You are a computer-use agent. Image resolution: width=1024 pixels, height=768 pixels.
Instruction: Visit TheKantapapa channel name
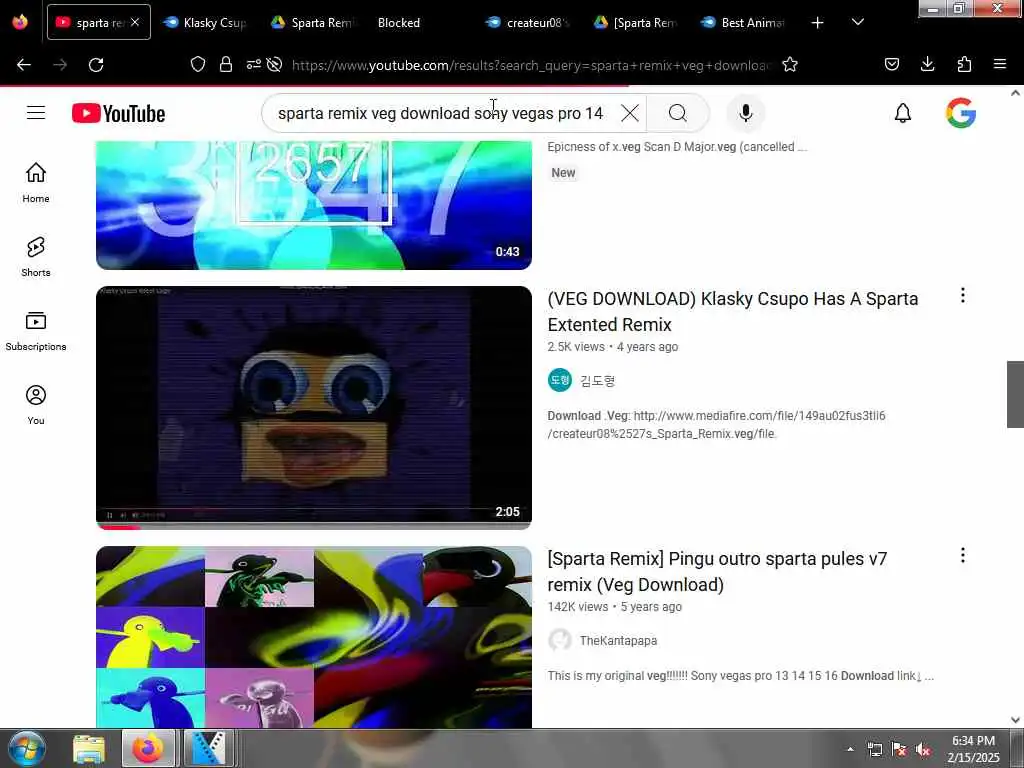point(618,641)
